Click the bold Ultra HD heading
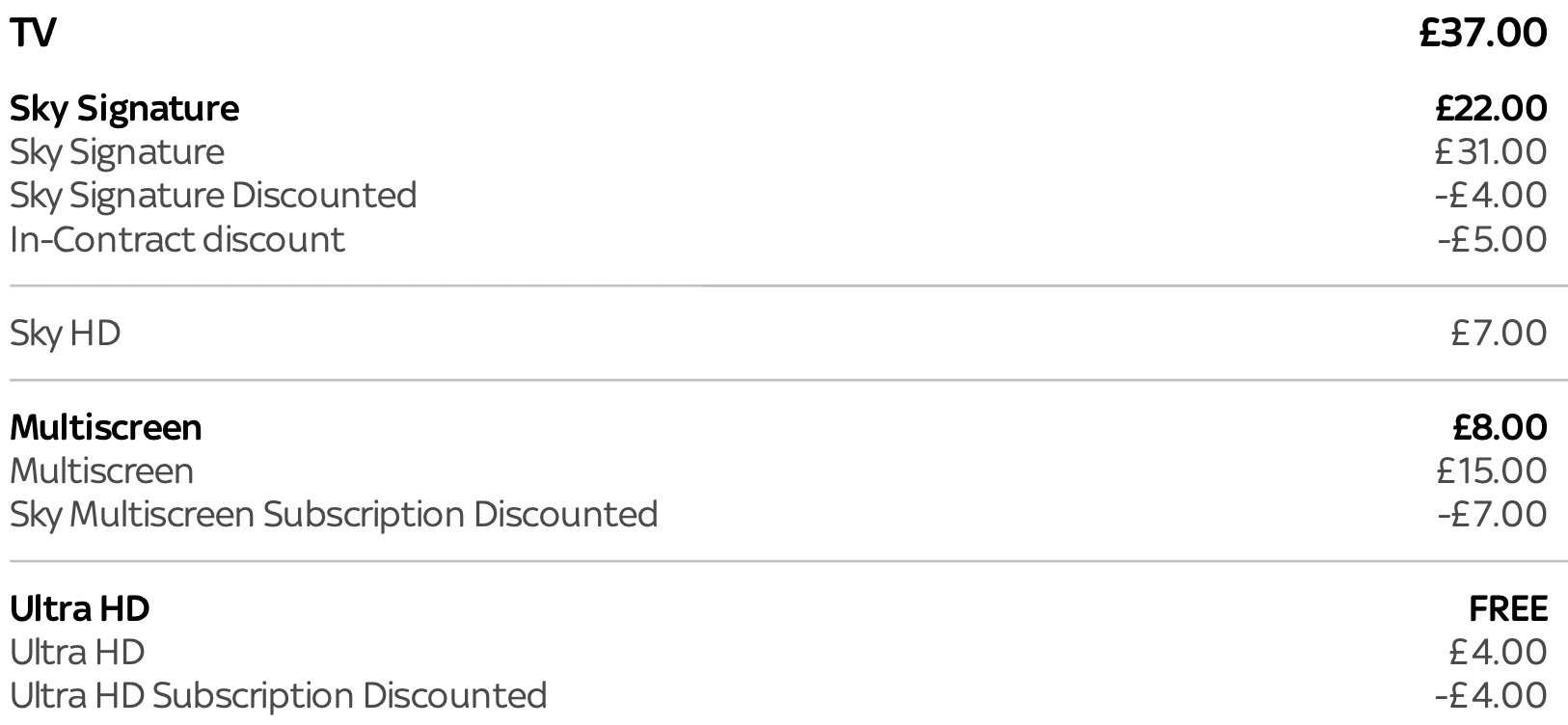This screenshot has width=1568, height=725. click(80, 608)
